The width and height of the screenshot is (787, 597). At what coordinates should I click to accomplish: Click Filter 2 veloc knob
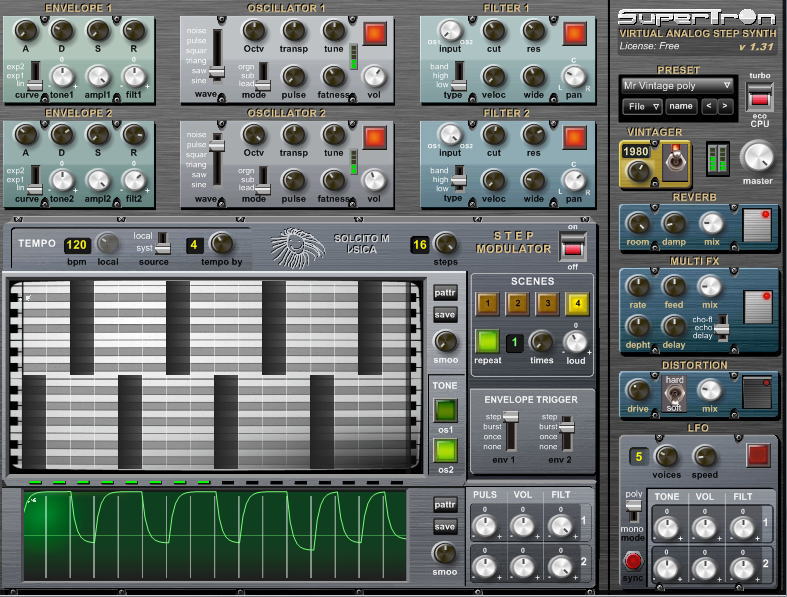pyautogui.click(x=493, y=181)
